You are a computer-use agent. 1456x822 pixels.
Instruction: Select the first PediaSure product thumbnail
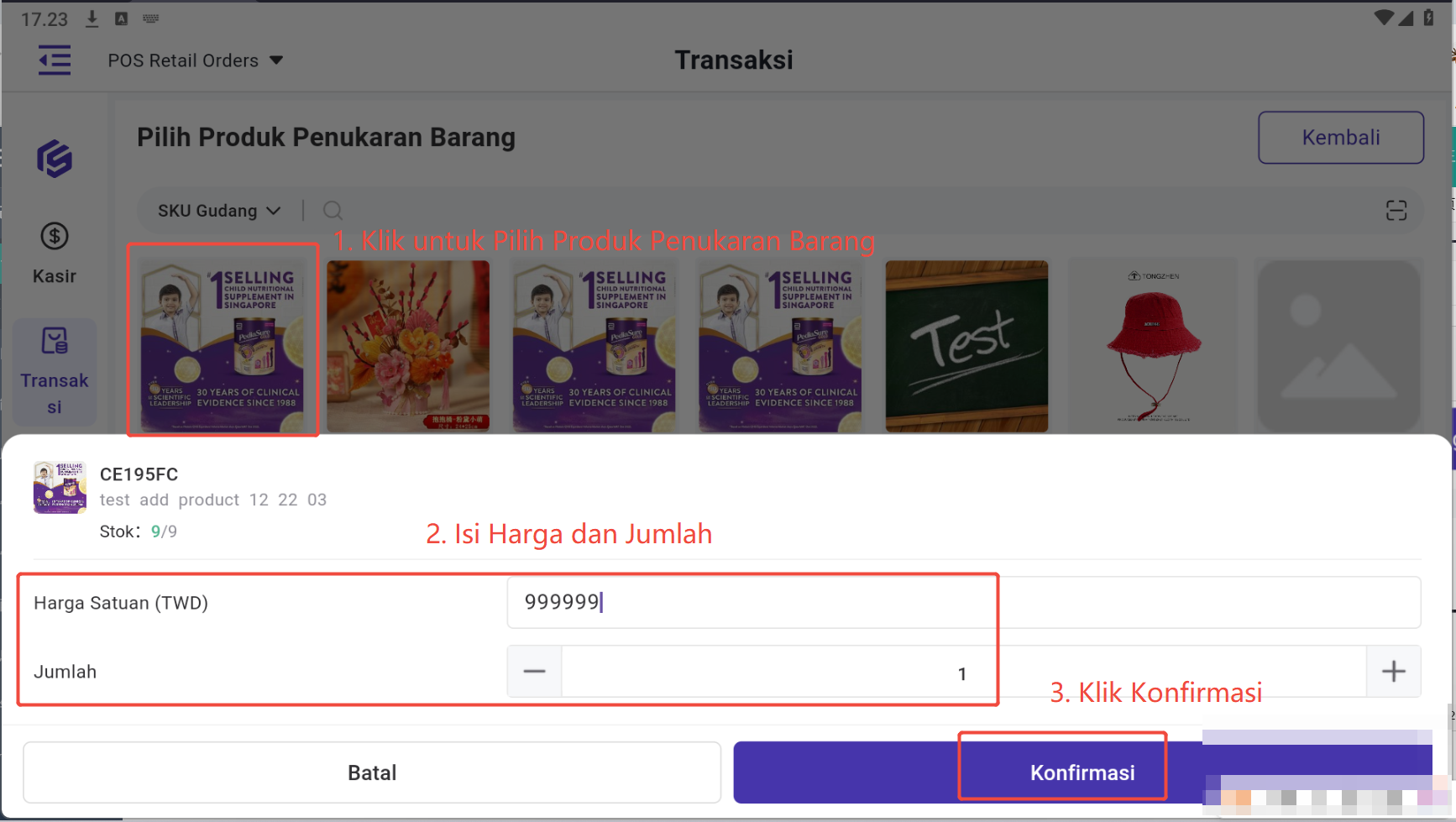tap(223, 346)
